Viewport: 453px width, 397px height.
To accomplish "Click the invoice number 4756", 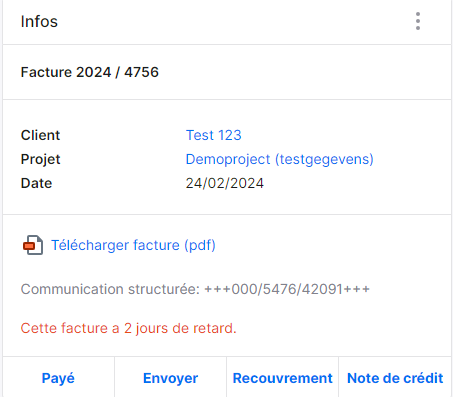I will (141, 72).
